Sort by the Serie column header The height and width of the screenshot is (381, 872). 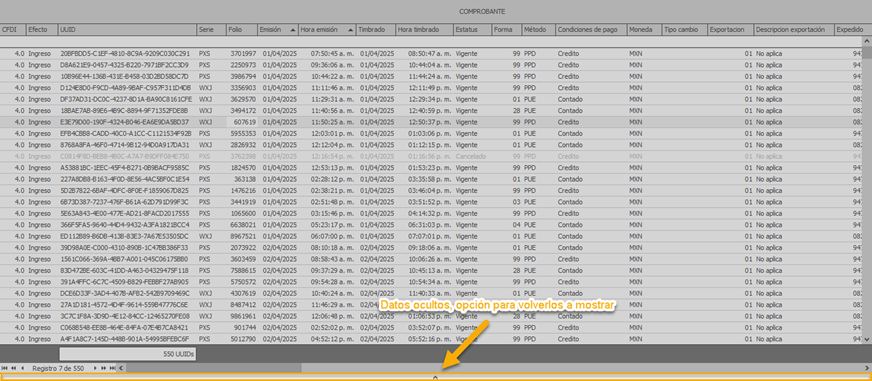[211, 29]
